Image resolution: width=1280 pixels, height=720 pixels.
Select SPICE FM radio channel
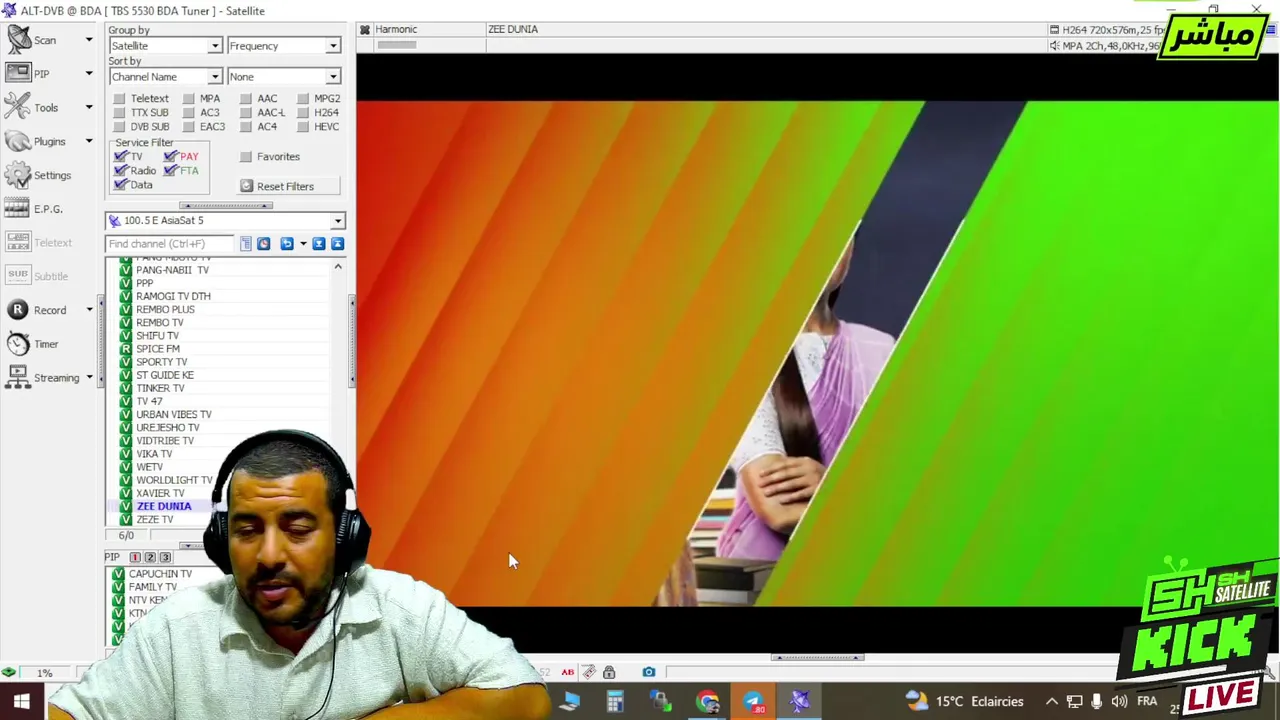pos(158,349)
